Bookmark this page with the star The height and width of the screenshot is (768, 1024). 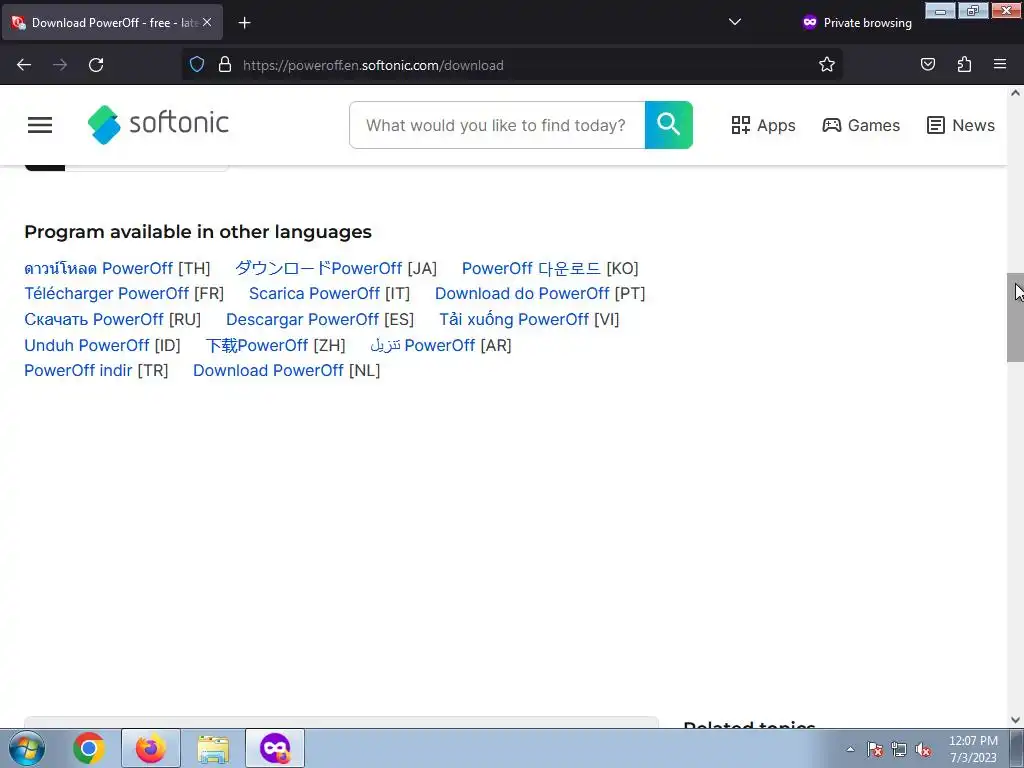[827, 65]
